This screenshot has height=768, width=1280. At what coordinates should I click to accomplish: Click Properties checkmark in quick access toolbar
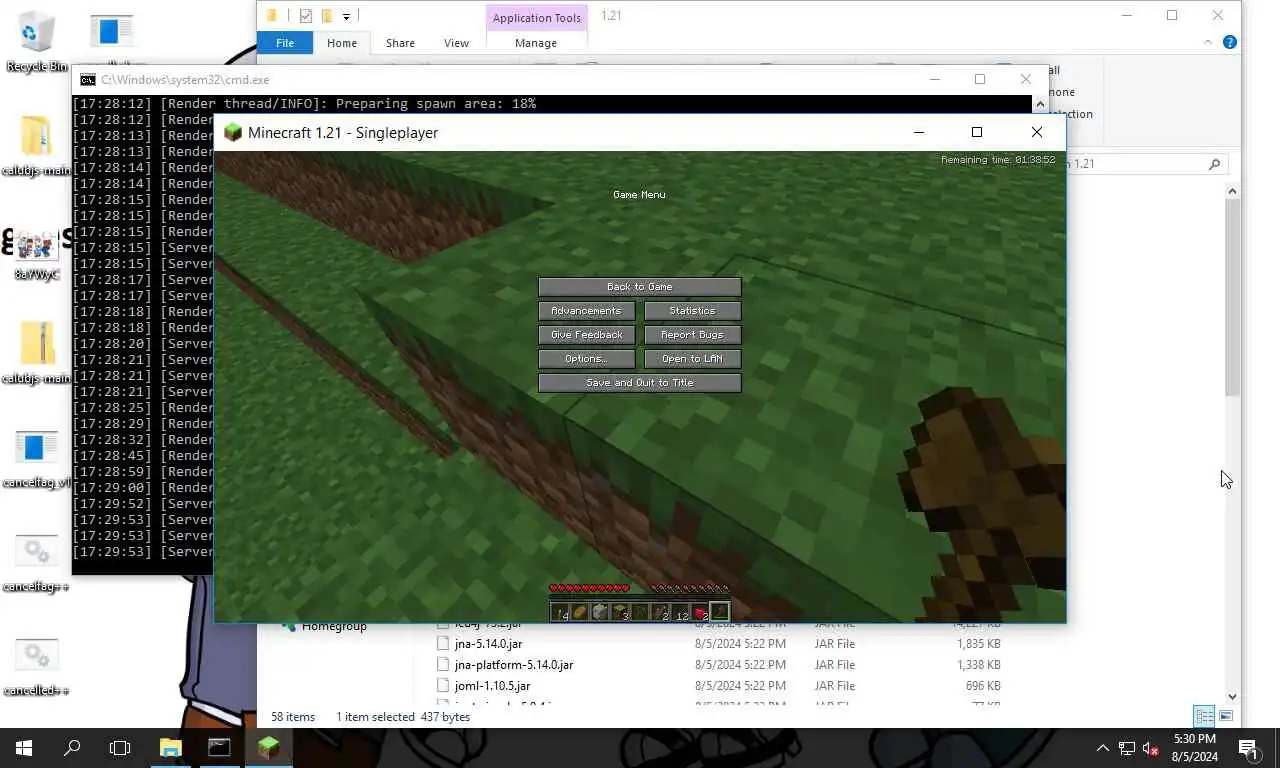coord(306,16)
